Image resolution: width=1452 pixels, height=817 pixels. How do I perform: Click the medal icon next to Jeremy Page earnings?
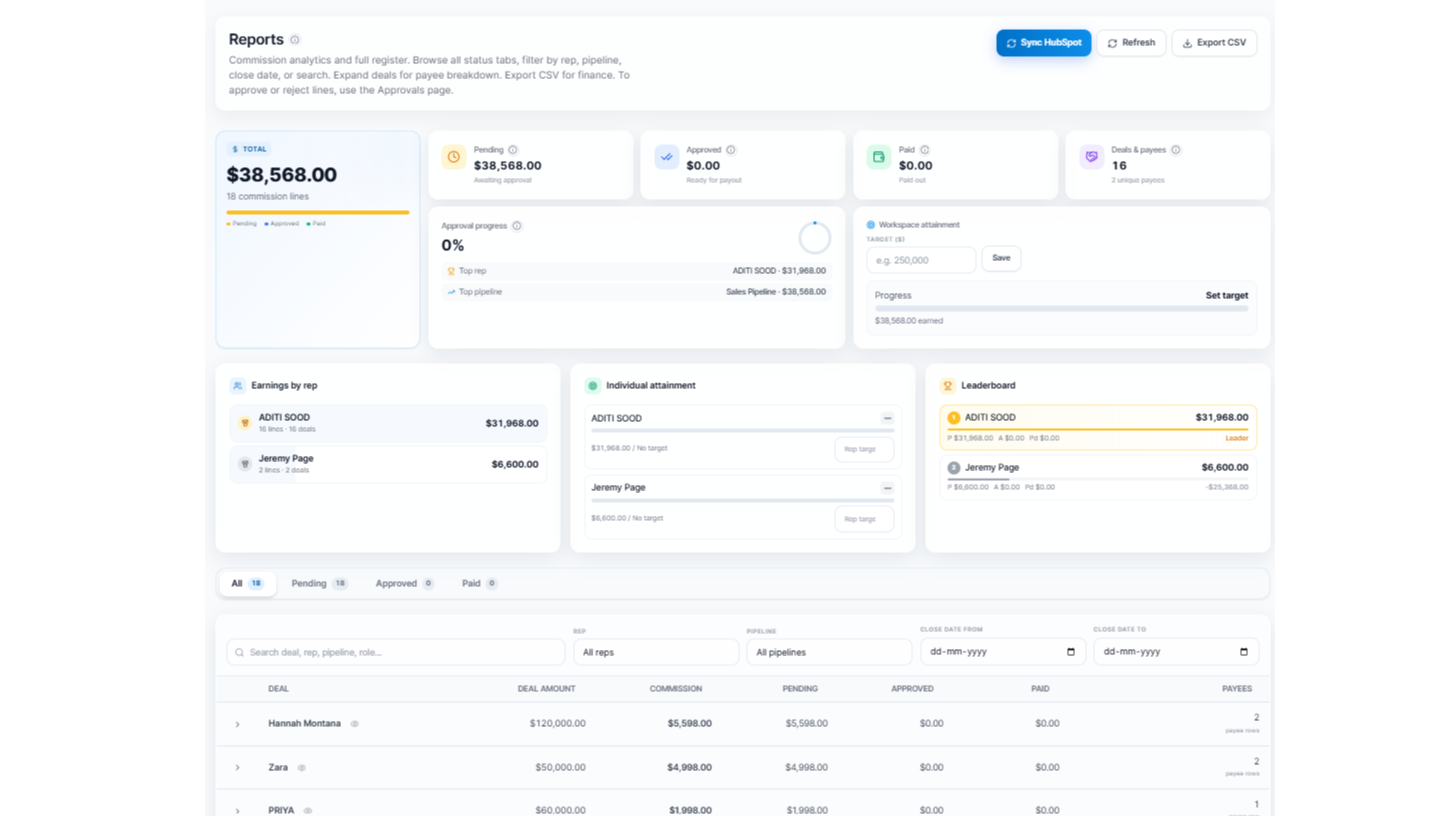point(245,464)
